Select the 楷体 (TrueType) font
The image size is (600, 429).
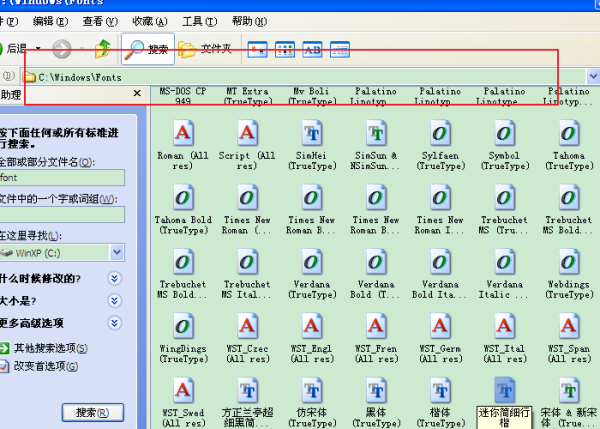coord(440,403)
